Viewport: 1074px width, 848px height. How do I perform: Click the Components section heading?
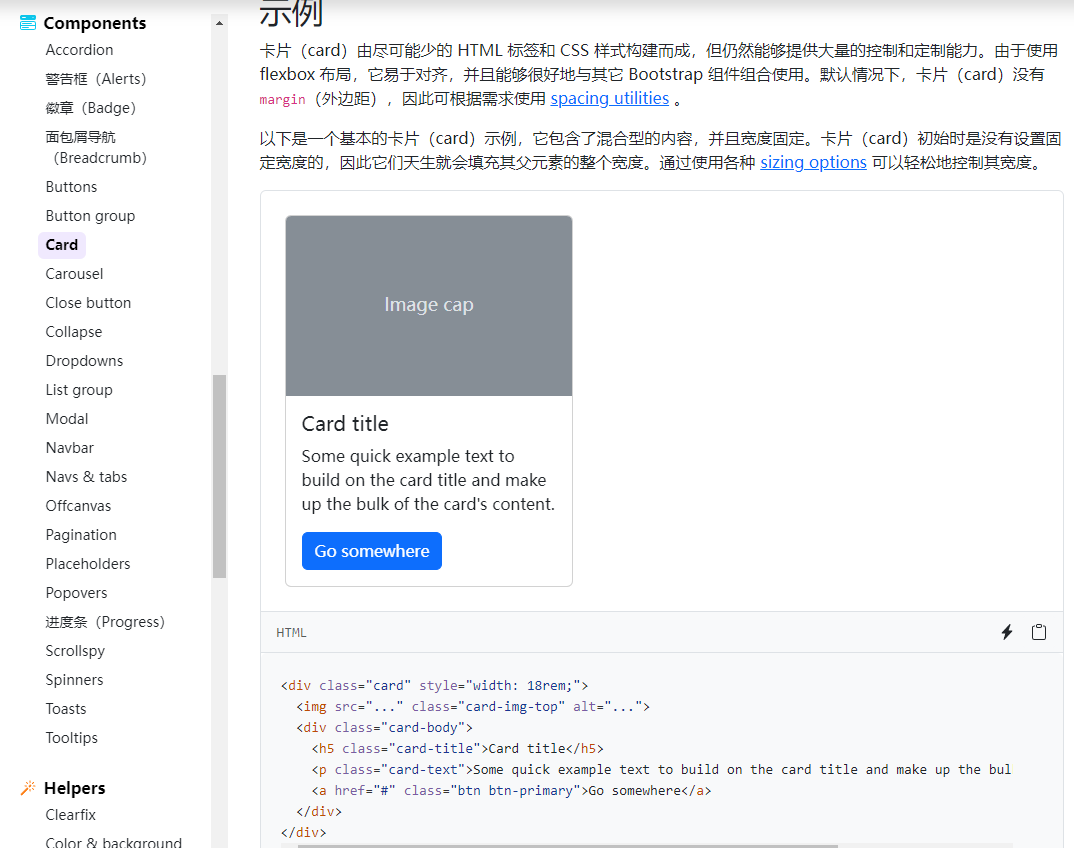[x=95, y=23]
